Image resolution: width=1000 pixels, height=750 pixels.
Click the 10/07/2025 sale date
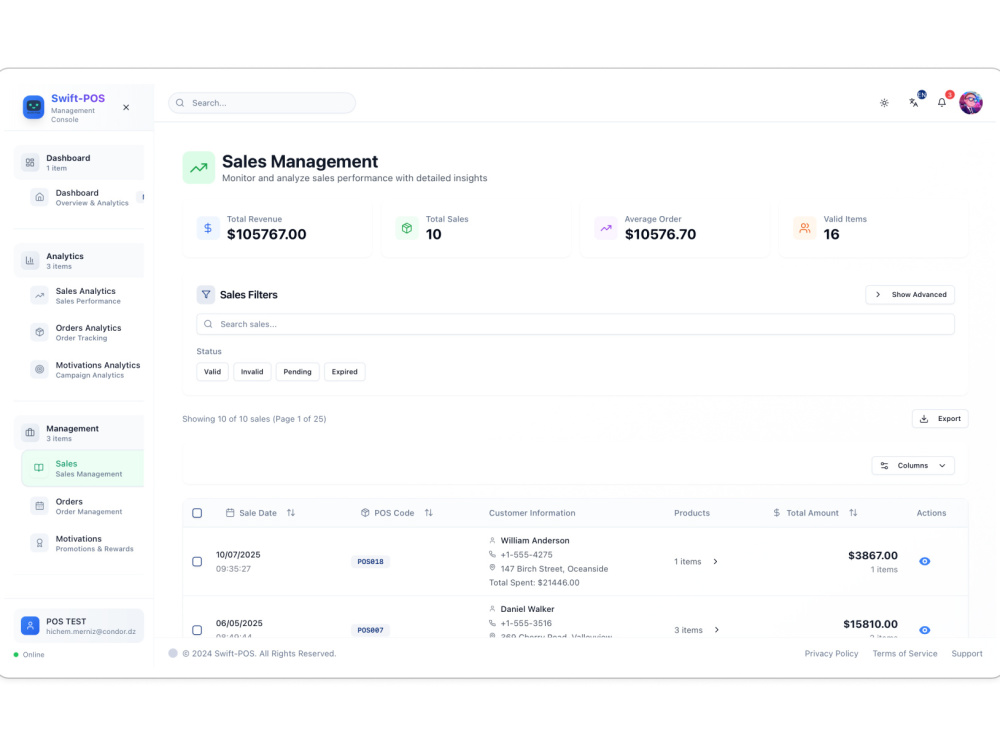pyautogui.click(x=238, y=555)
